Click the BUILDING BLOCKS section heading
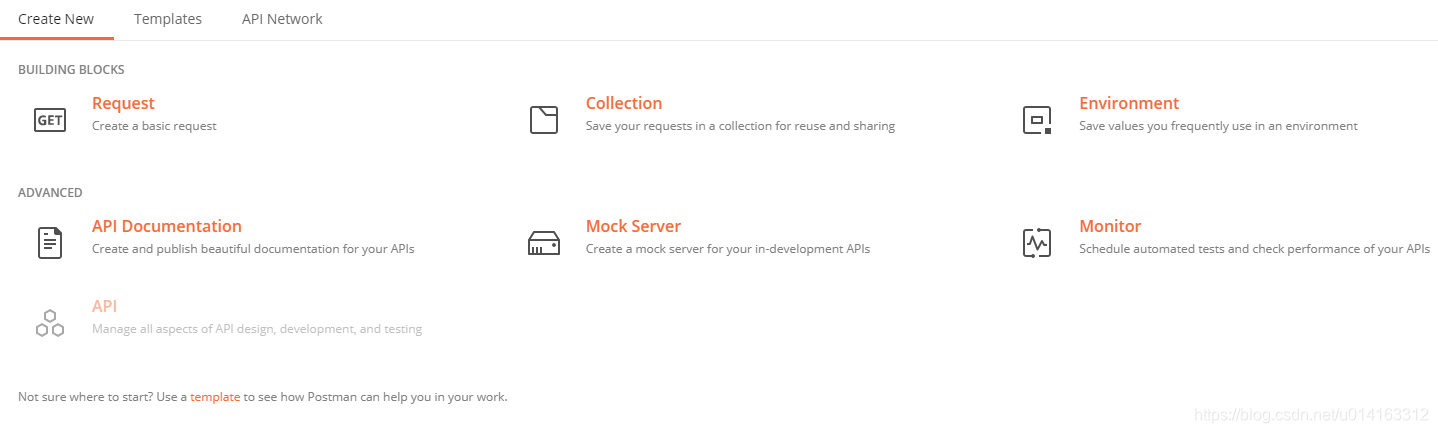This screenshot has width=1438, height=433. [71, 70]
